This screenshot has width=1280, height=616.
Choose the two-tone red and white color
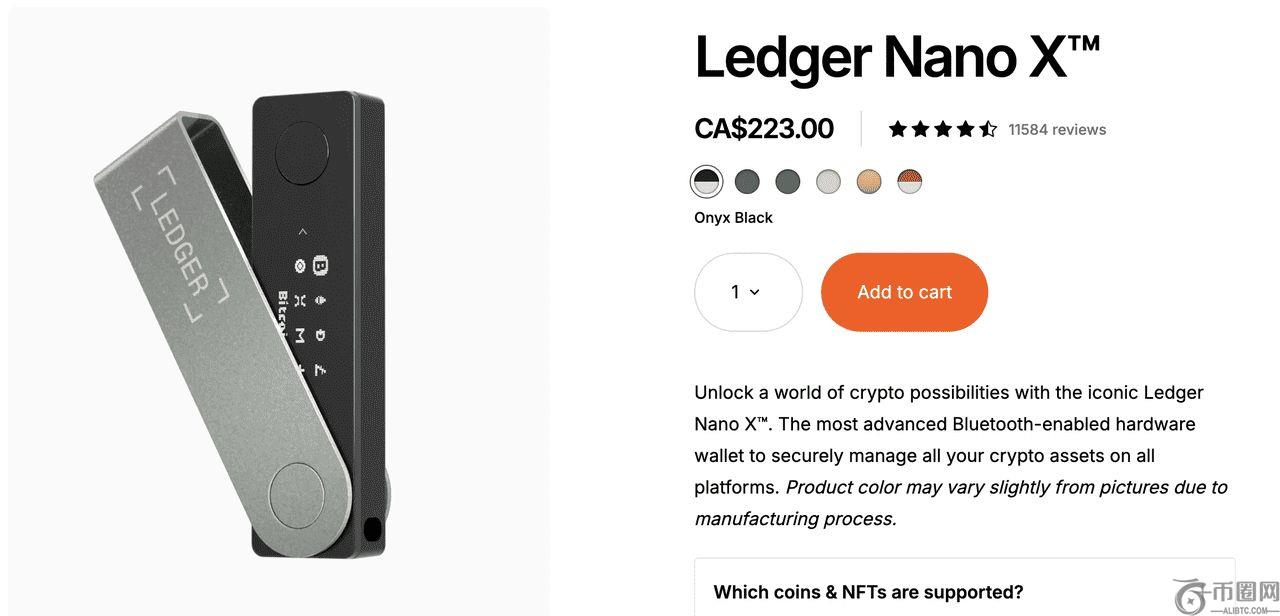pos(908,181)
